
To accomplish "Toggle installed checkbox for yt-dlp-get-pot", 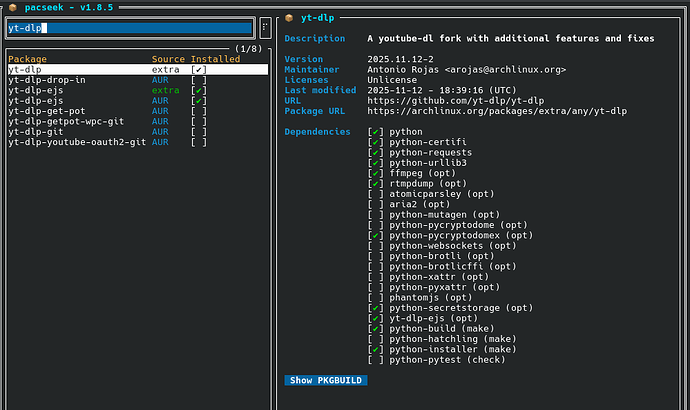I will pos(199,111).
